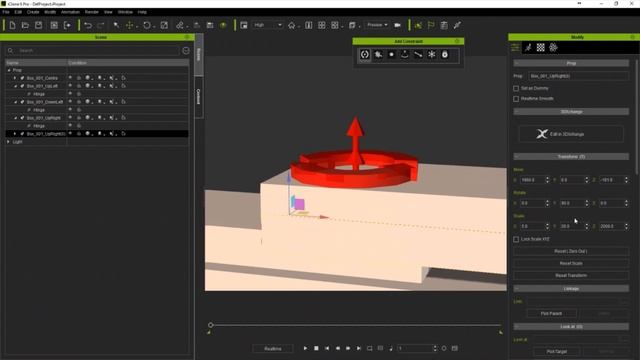Open the High quality dropdown
640x360 pixels.
click(x=267, y=25)
